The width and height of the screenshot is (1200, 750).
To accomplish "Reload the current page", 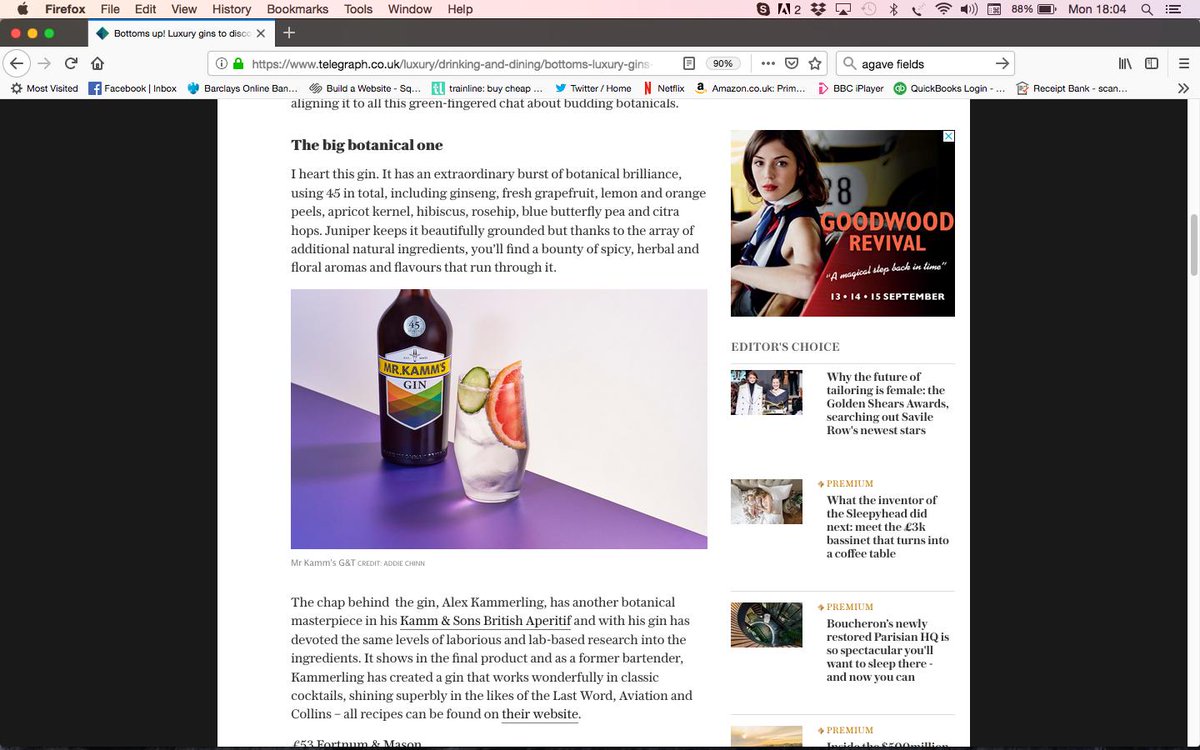I will [70, 62].
